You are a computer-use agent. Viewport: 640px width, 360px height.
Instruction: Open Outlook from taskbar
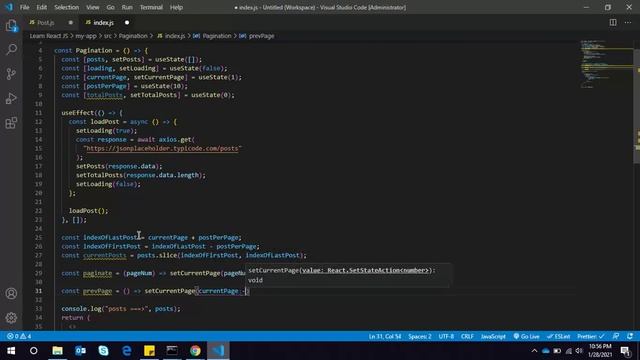click(x=80, y=351)
